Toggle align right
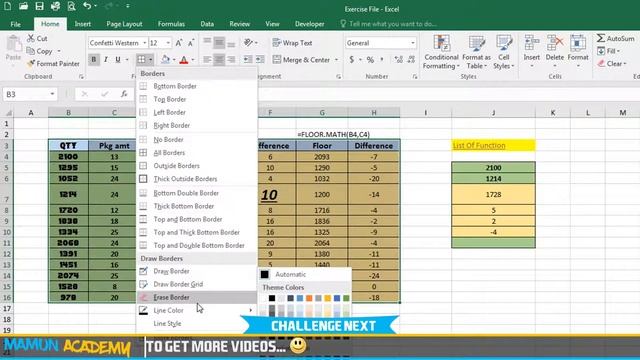 click(231, 60)
